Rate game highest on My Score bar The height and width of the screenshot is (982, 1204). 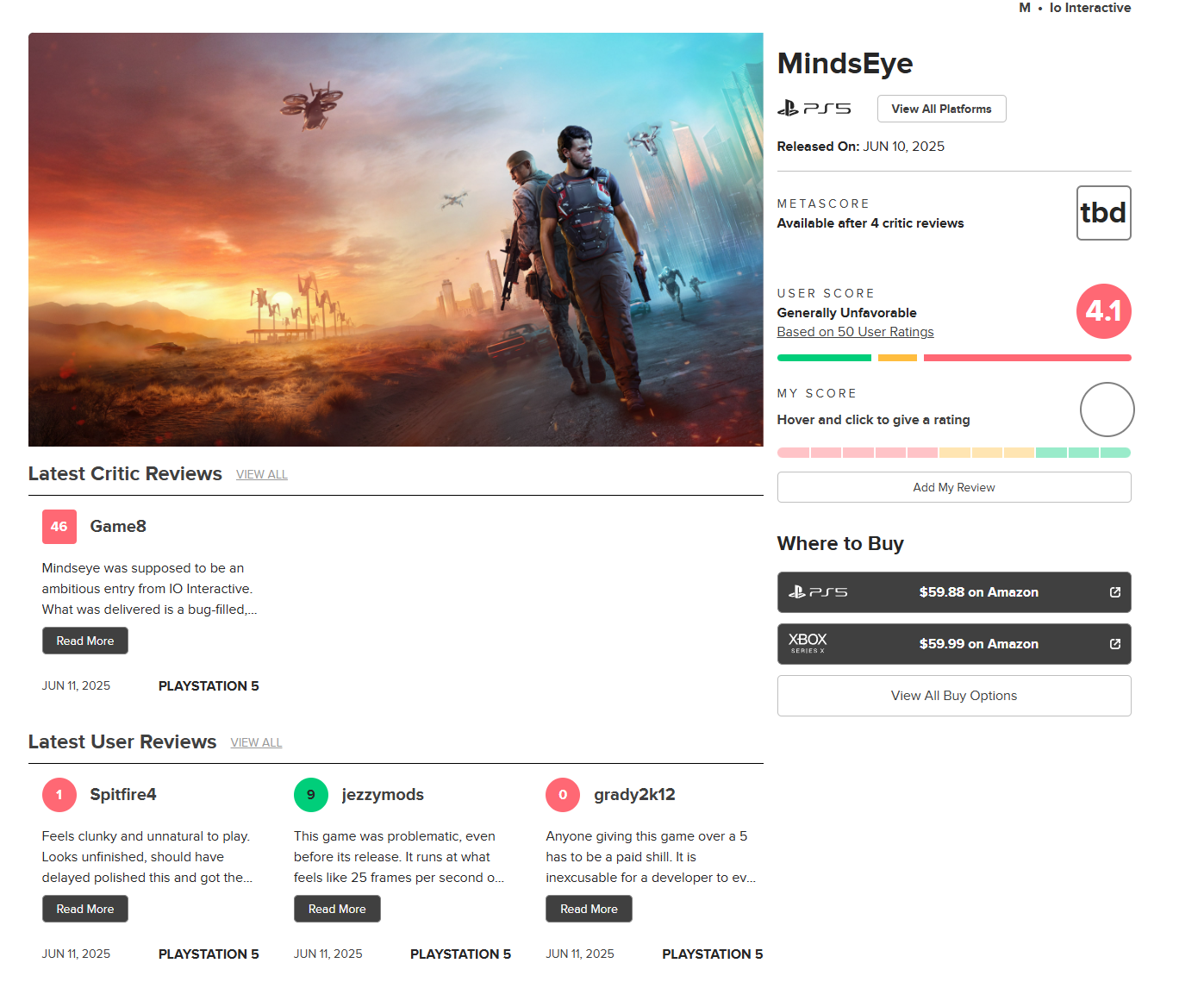[x=1115, y=453]
